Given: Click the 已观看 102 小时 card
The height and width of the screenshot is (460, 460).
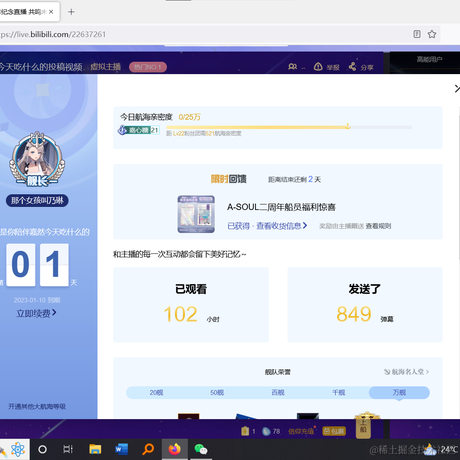Looking at the screenshot, I should (191, 304).
